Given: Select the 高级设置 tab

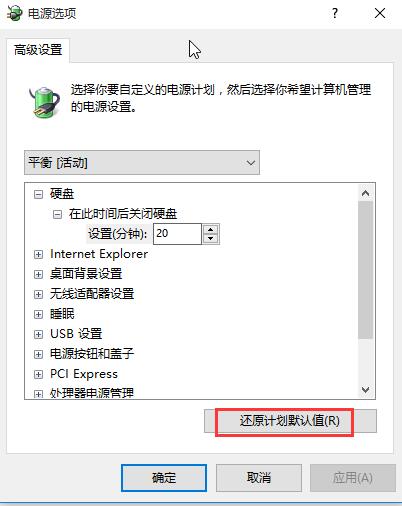Looking at the screenshot, I should coord(38,50).
